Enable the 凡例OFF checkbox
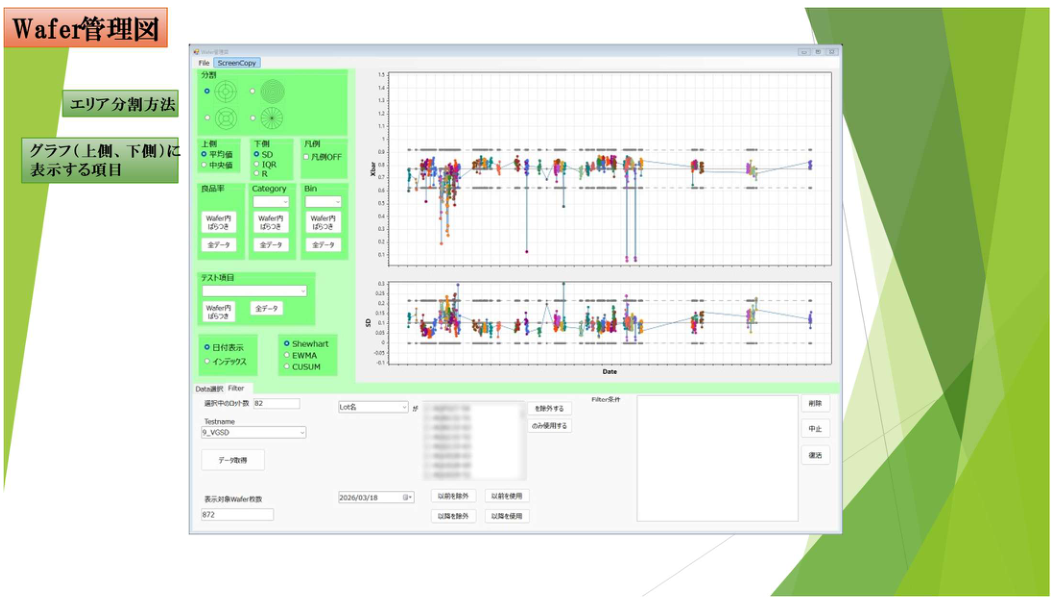 (x=307, y=156)
